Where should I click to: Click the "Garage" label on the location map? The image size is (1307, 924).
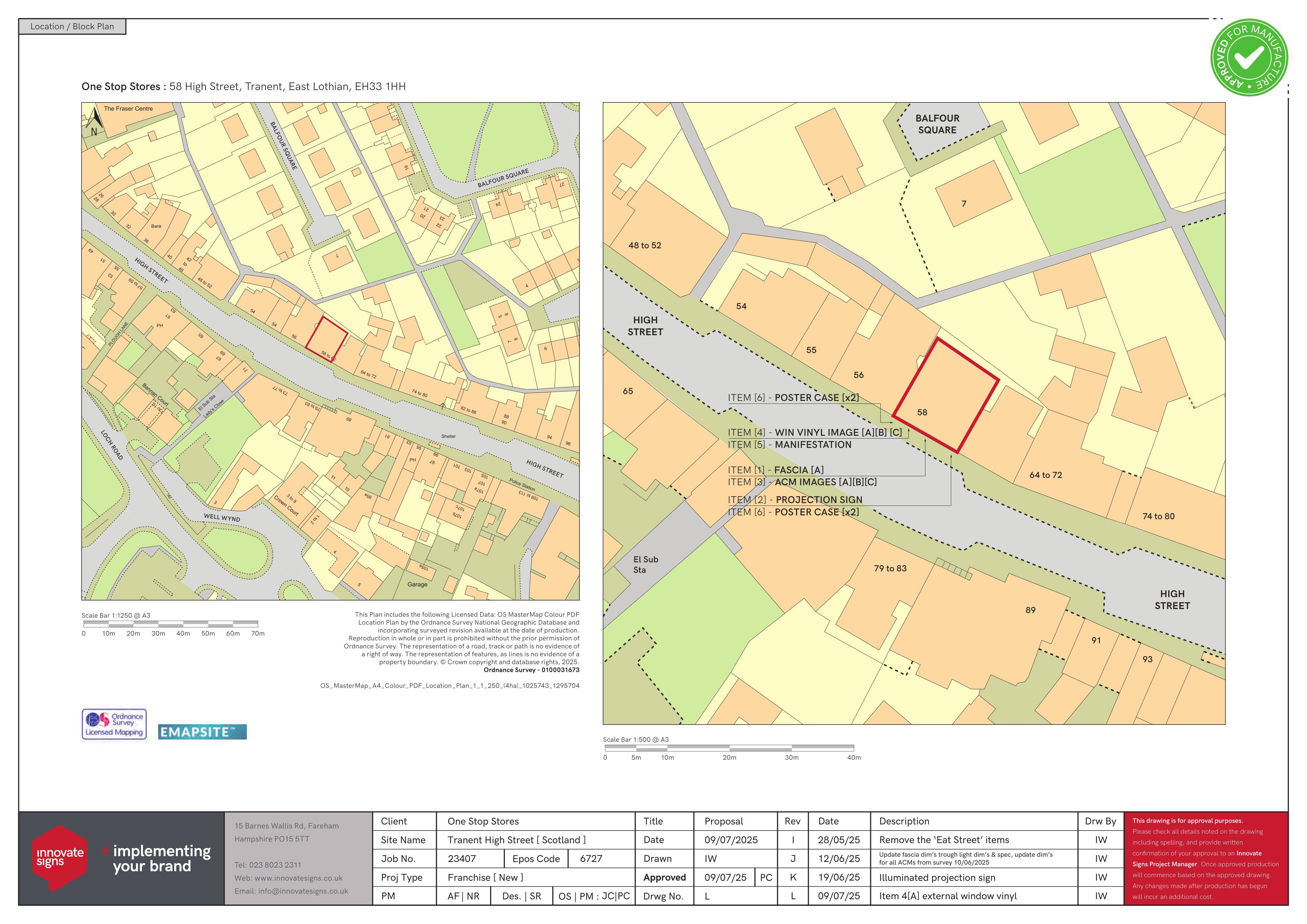point(417,584)
